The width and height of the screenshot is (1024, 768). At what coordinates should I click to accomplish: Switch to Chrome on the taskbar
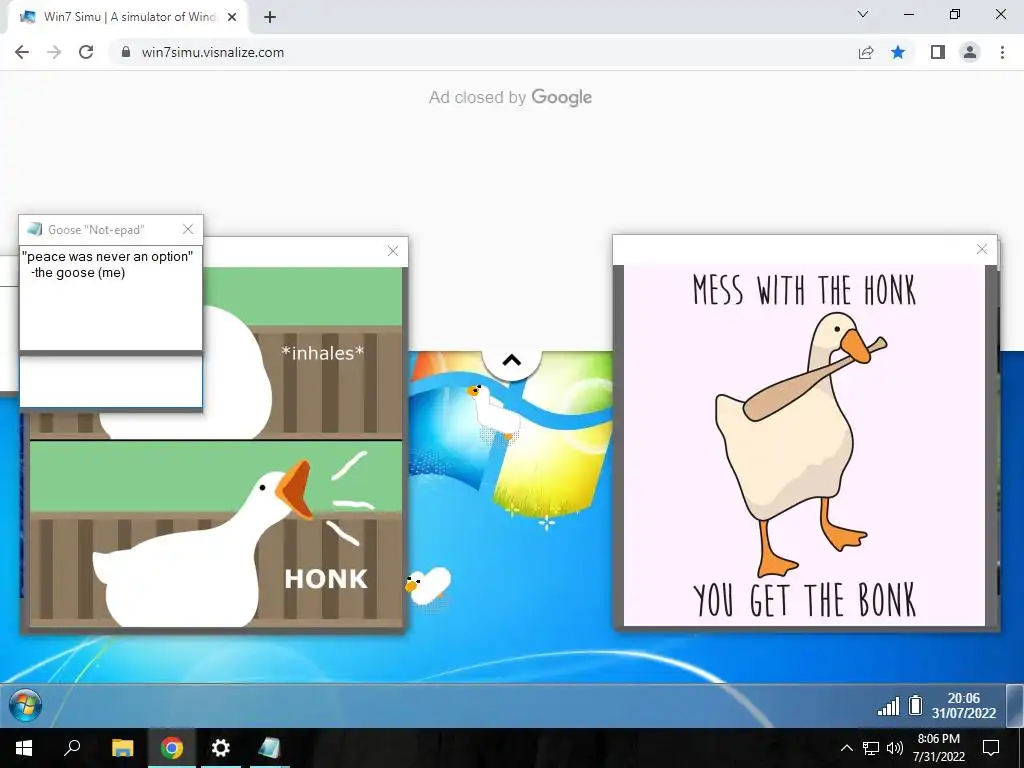tap(172, 748)
